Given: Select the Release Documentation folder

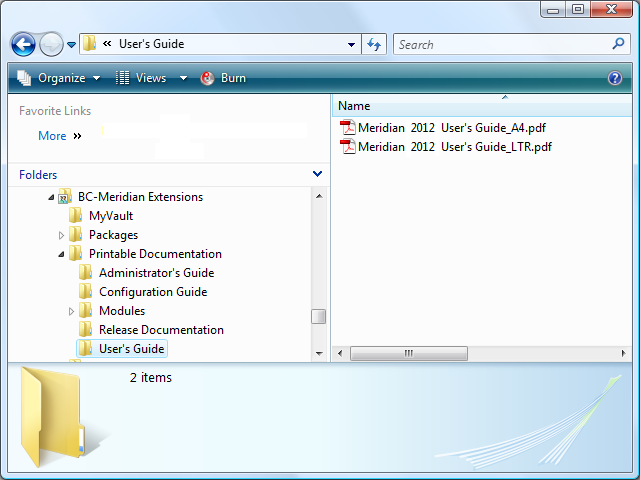Looking at the screenshot, I should coord(161,330).
